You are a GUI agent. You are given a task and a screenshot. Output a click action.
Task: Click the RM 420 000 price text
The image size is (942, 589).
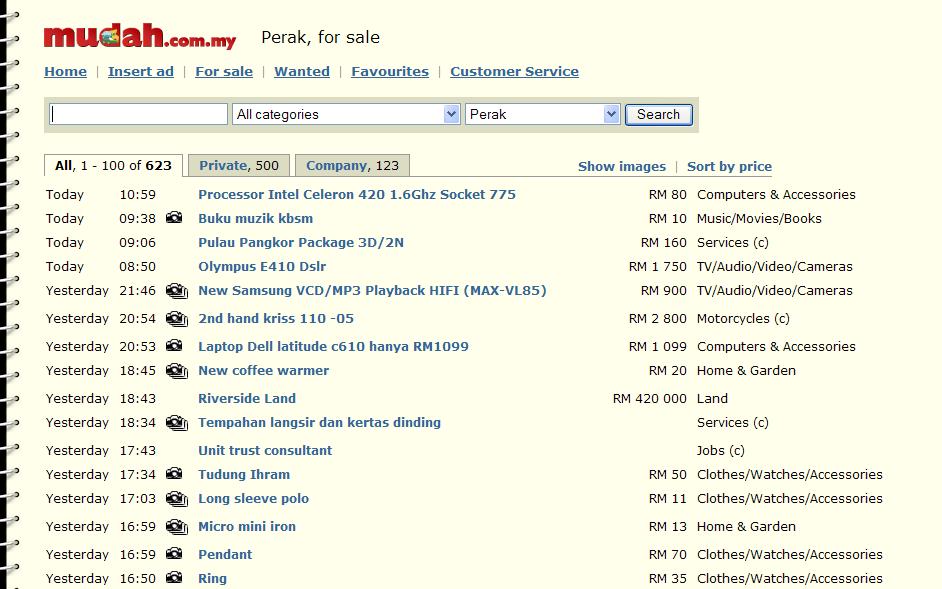(649, 398)
